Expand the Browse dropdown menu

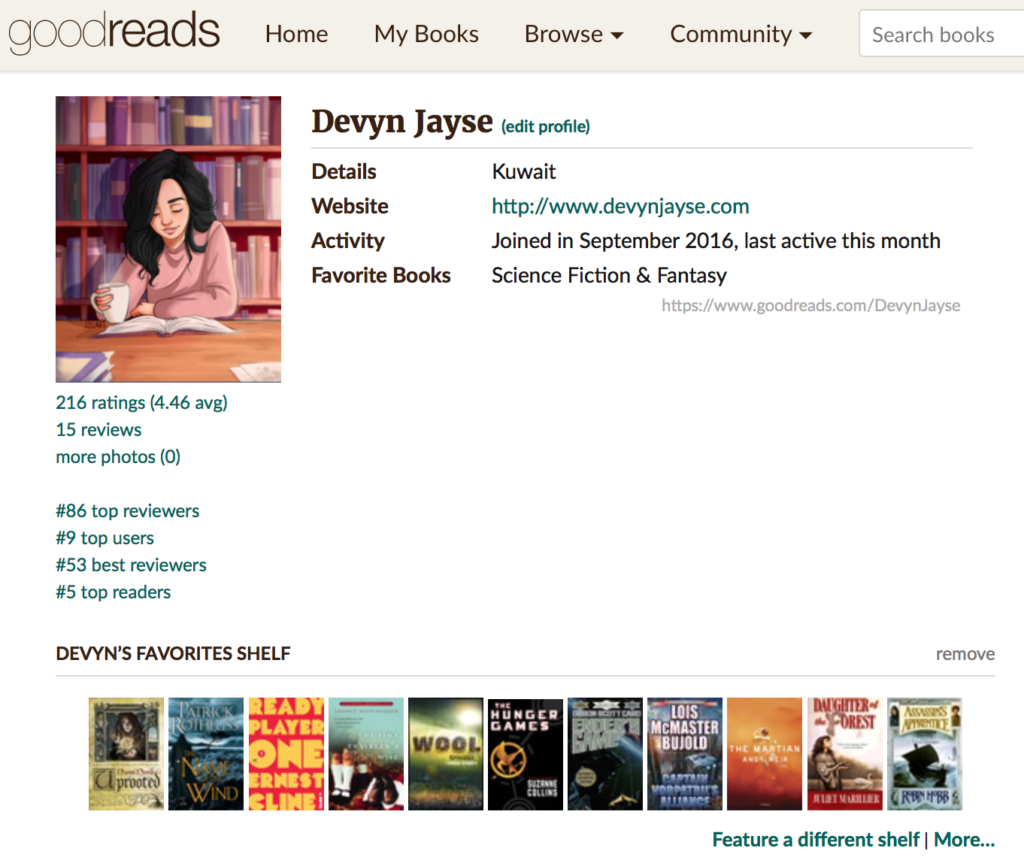(x=574, y=34)
